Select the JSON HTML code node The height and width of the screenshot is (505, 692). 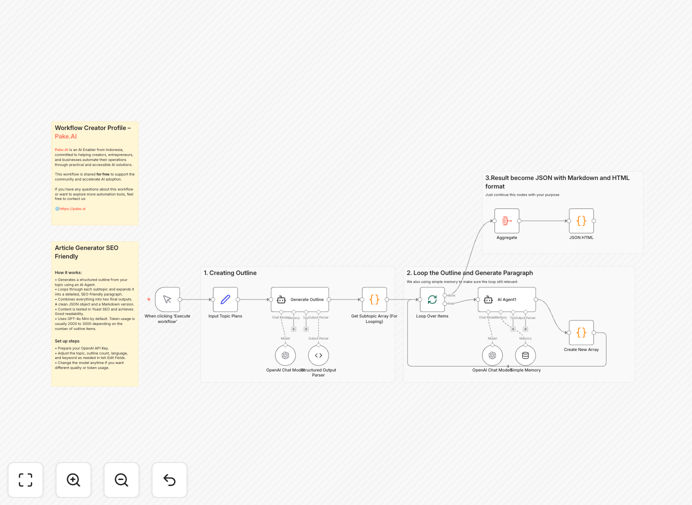581,221
